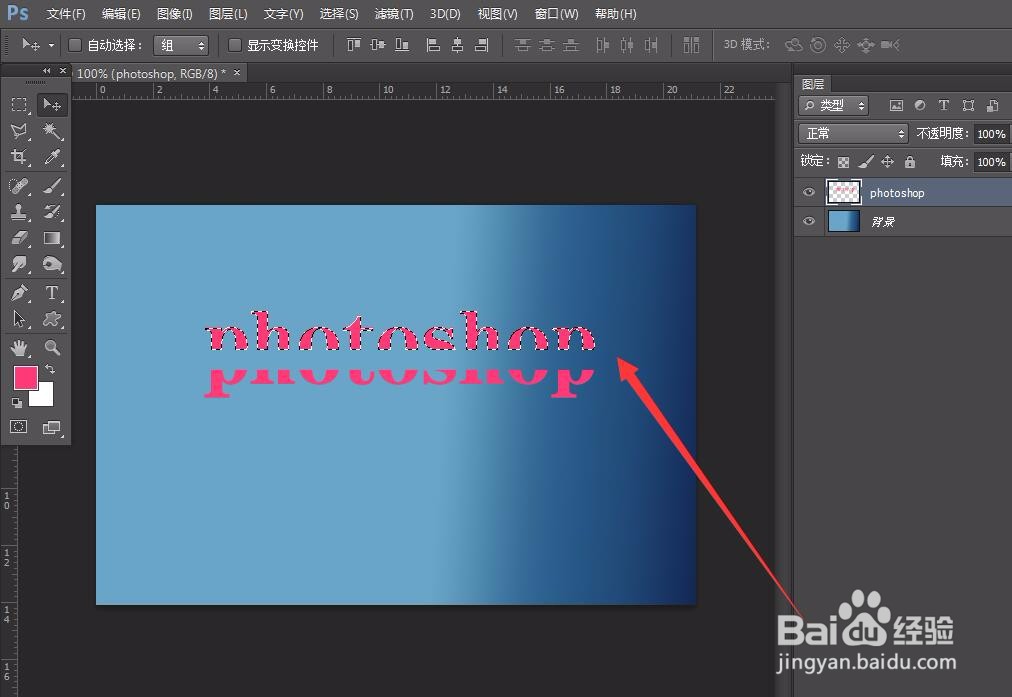Click the align left edges icon

[434, 45]
